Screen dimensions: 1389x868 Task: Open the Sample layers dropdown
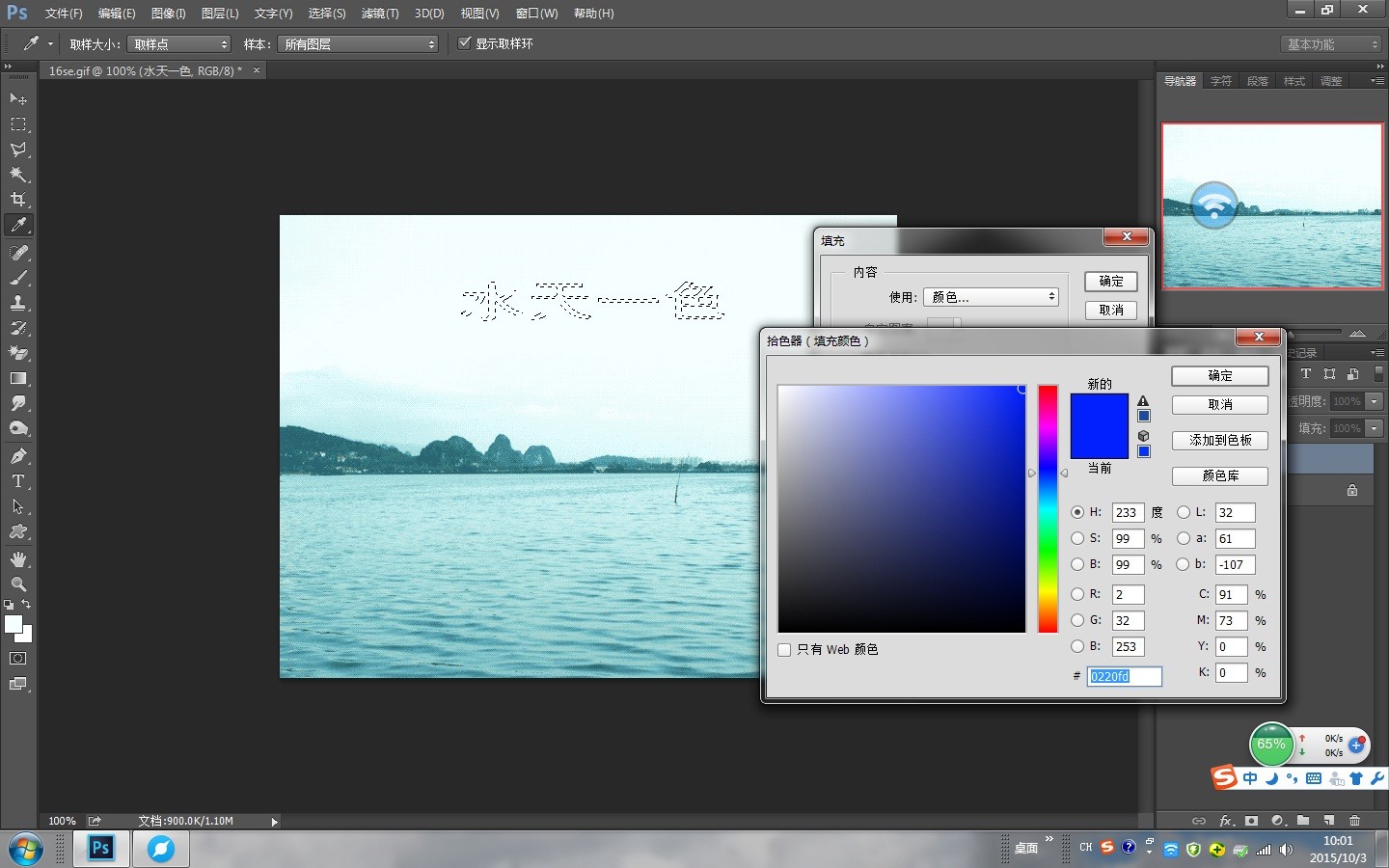[358, 44]
